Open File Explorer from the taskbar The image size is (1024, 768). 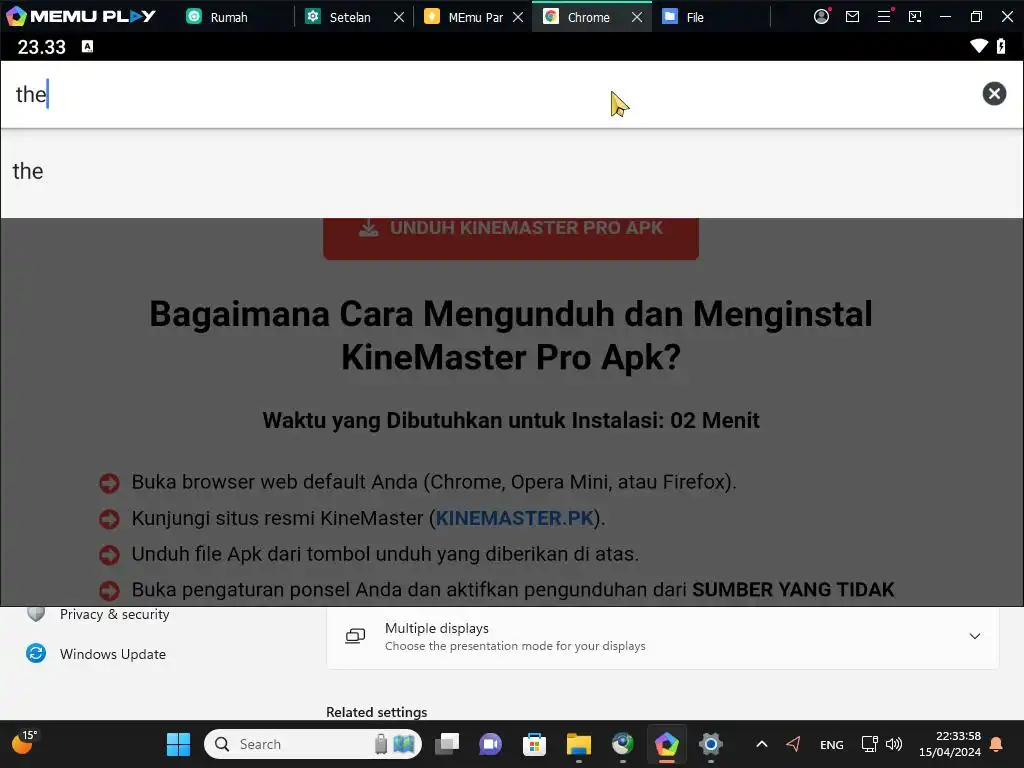point(579,744)
